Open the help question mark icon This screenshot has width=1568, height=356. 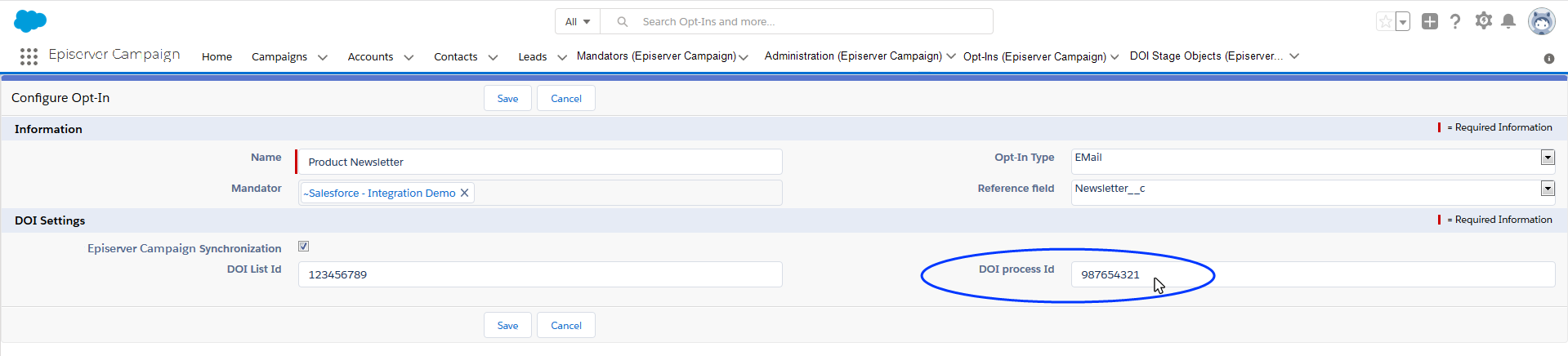[1455, 21]
